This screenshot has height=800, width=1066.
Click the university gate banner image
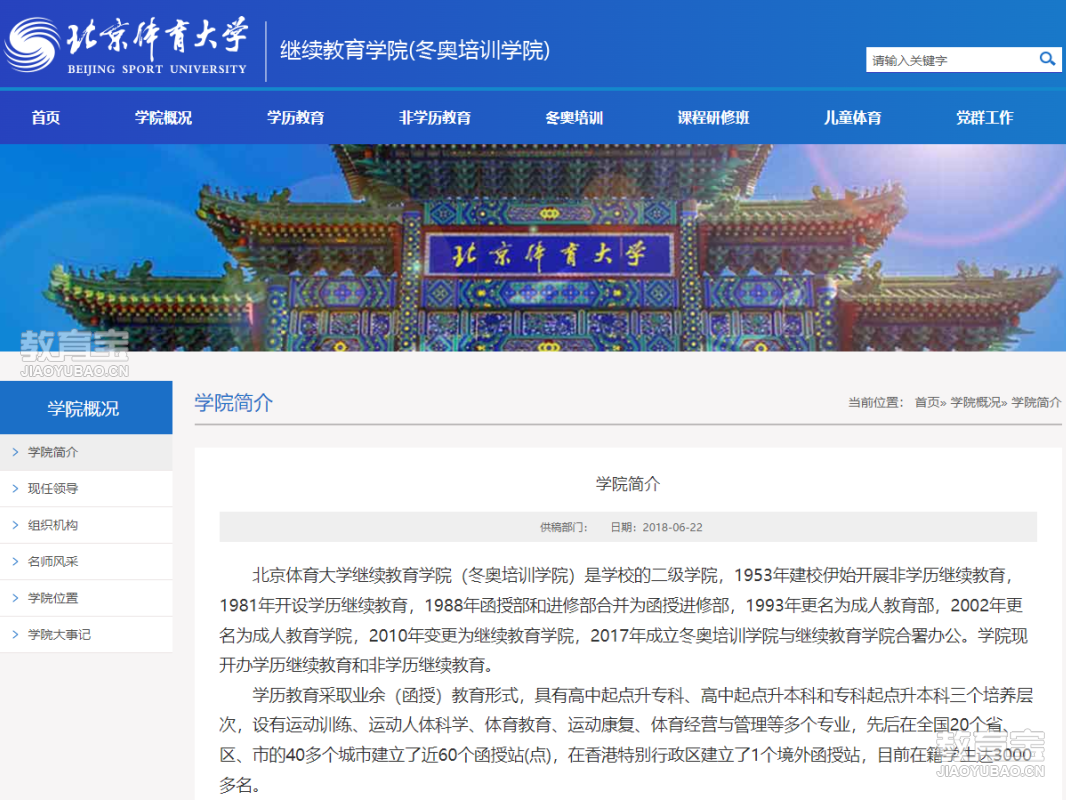tap(533, 247)
